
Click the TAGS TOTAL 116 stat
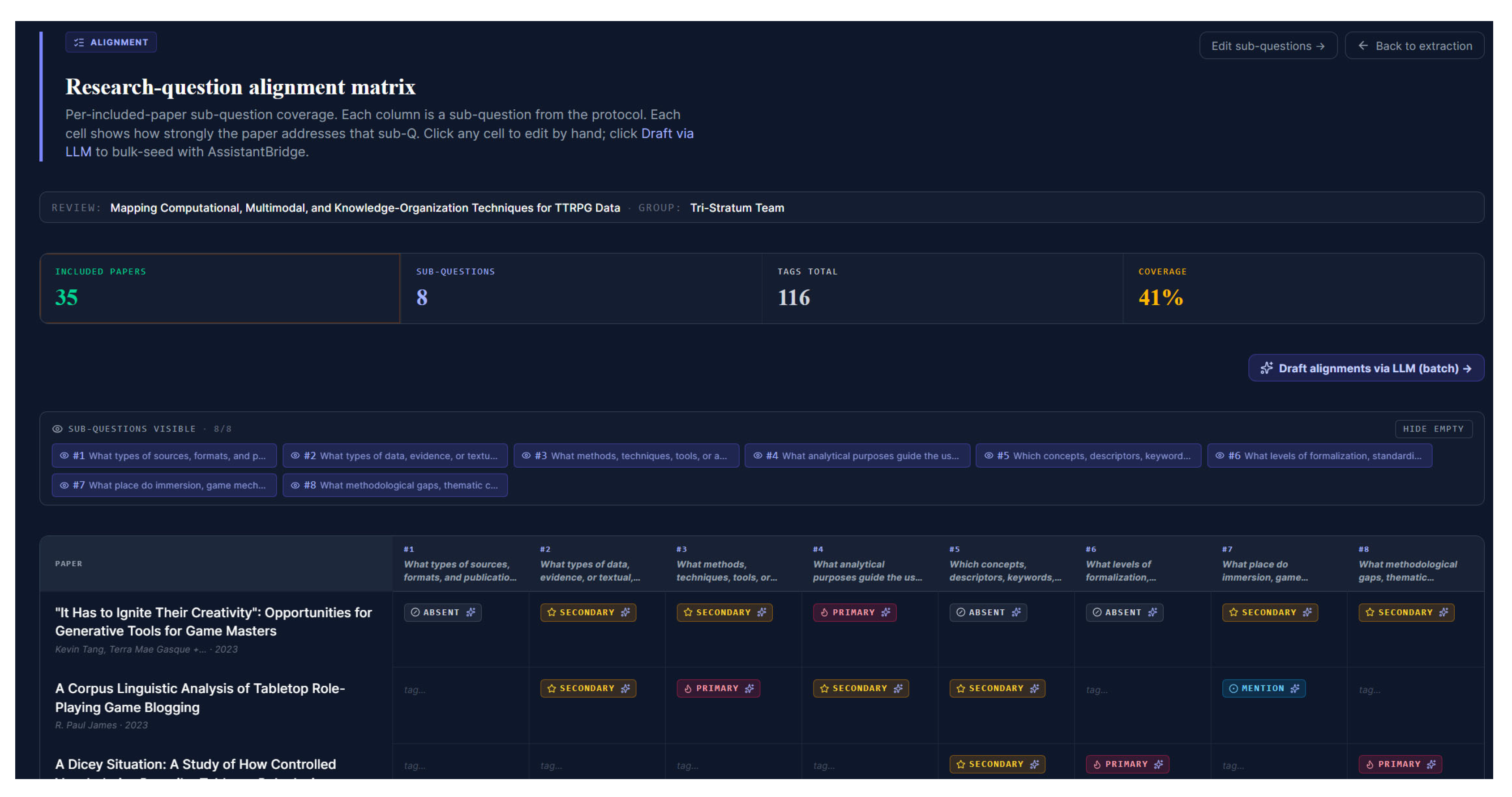point(942,289)
